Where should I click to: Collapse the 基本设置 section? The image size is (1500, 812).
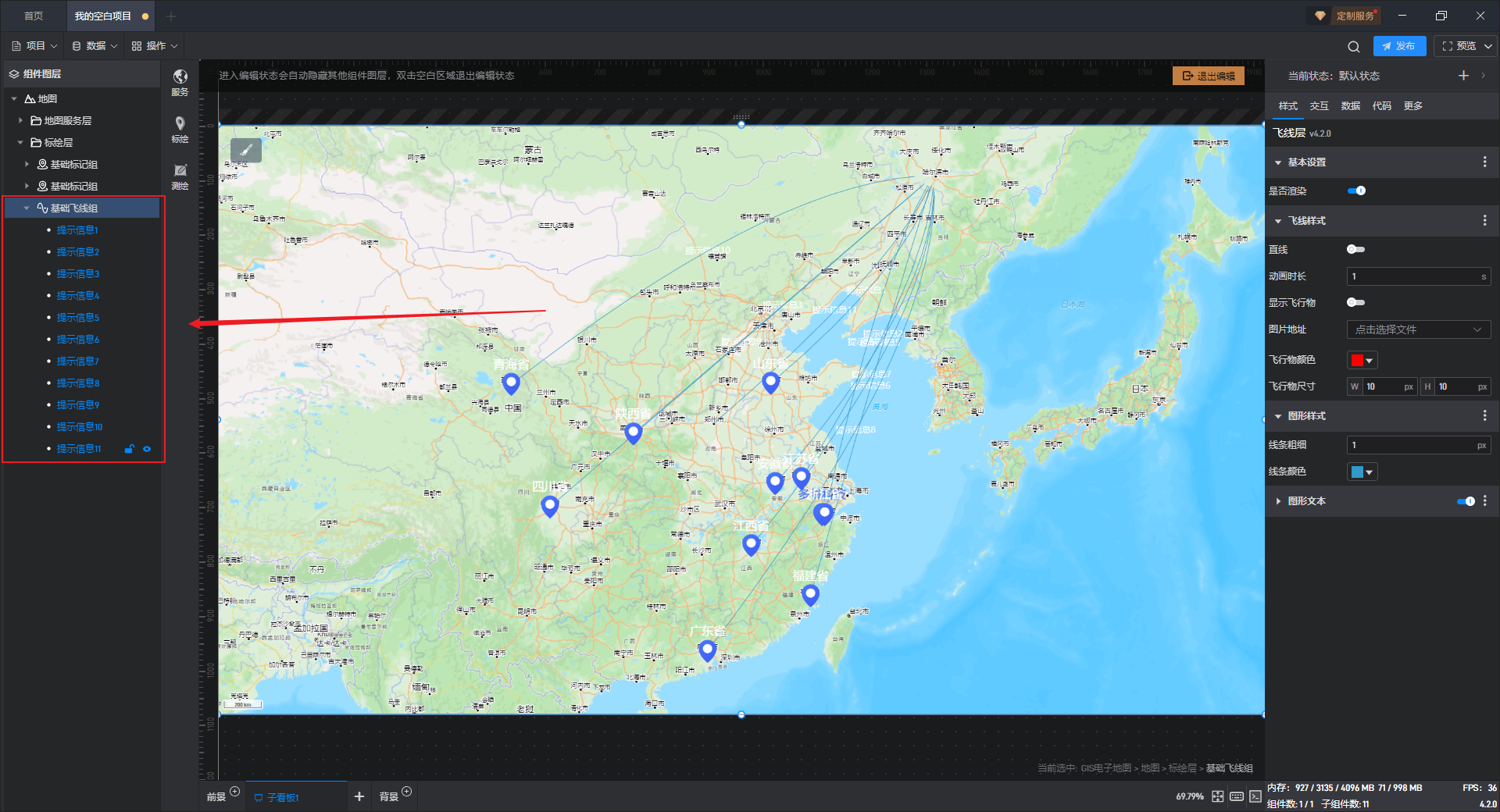click(1278, 162)
